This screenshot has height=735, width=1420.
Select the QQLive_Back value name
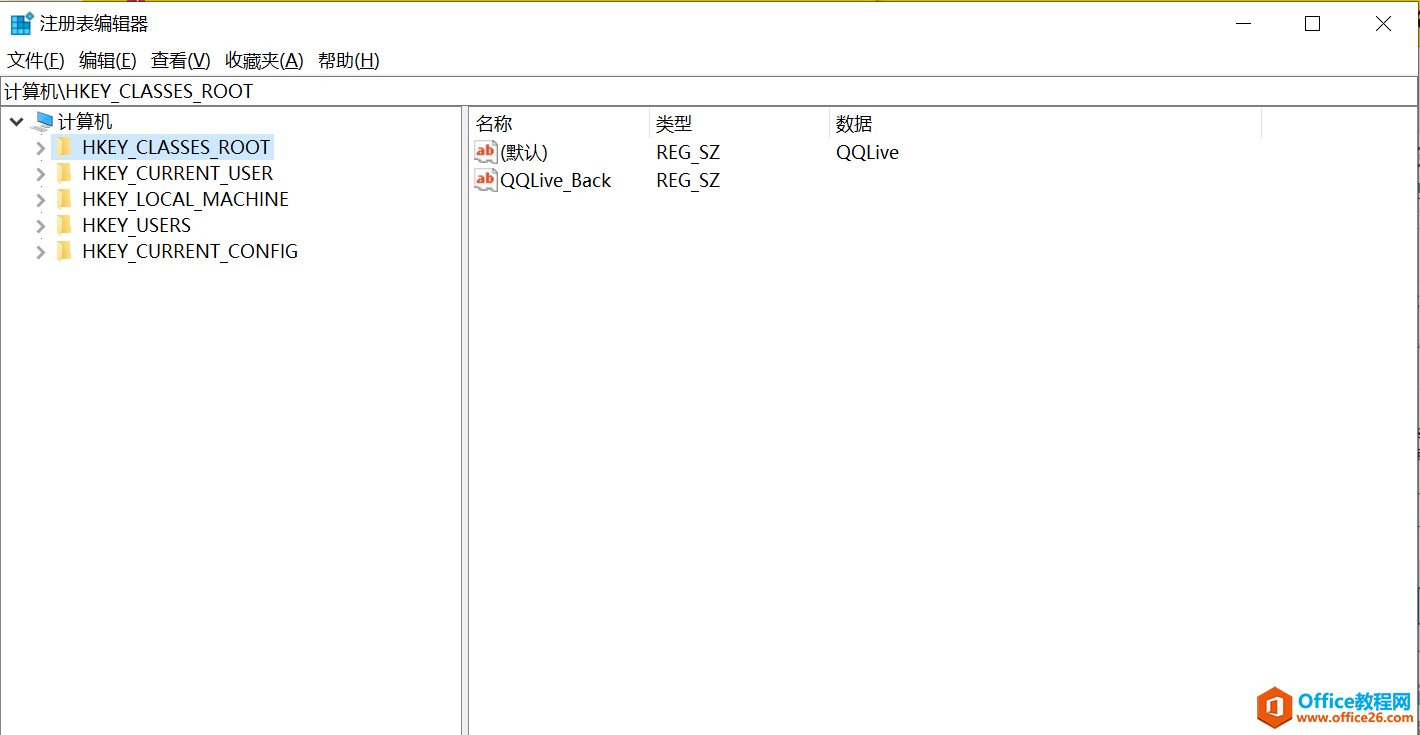click(x=556, y=181)
